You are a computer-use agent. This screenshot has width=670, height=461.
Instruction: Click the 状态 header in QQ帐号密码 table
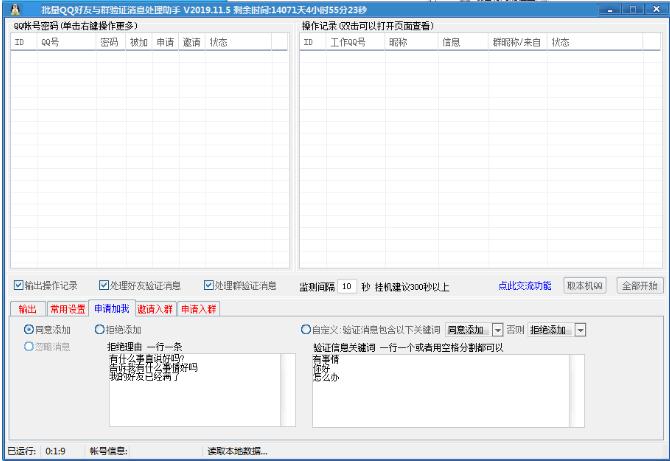pos(238,42)
